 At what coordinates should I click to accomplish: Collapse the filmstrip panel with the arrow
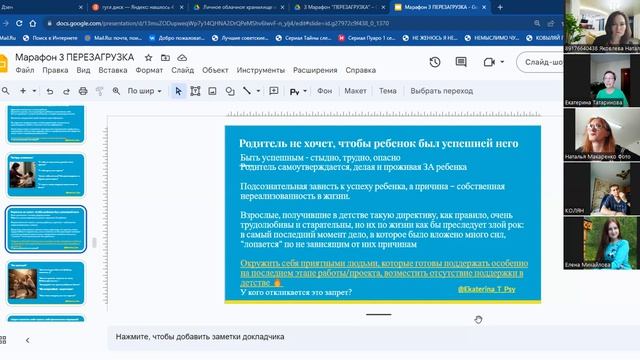pyautogui.click(x=27, y=340)
